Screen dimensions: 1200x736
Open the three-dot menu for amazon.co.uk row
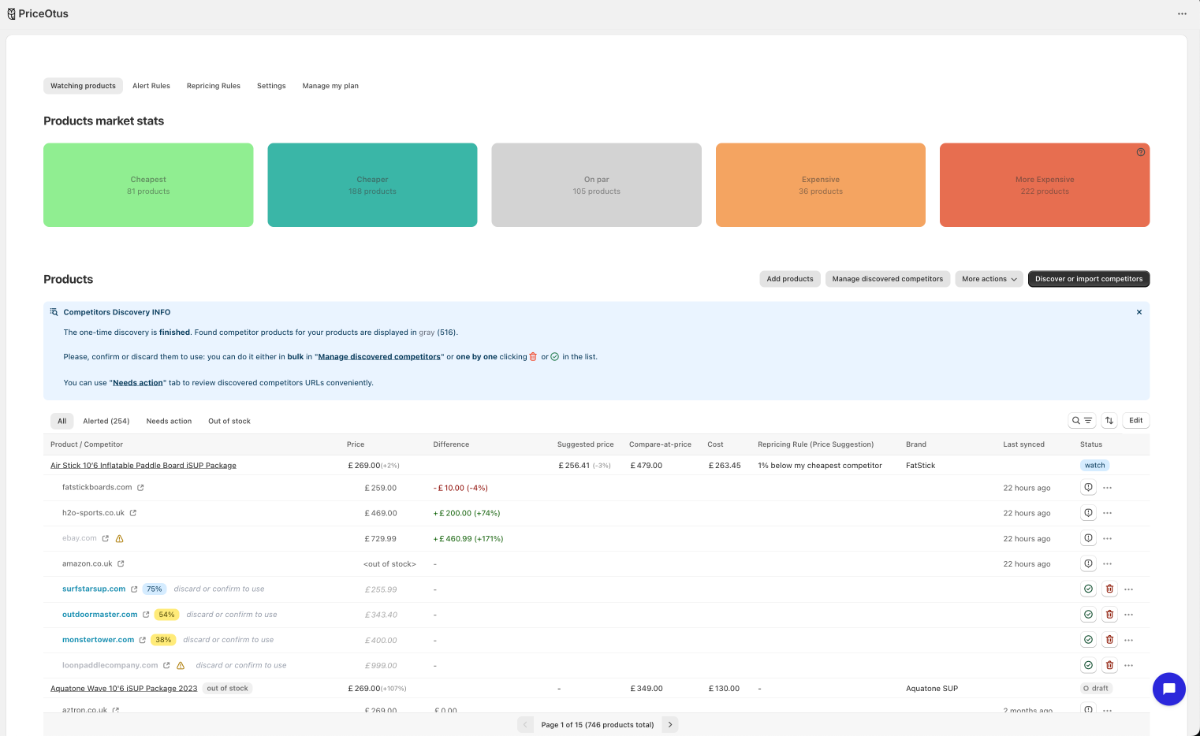click(1107, 564)
